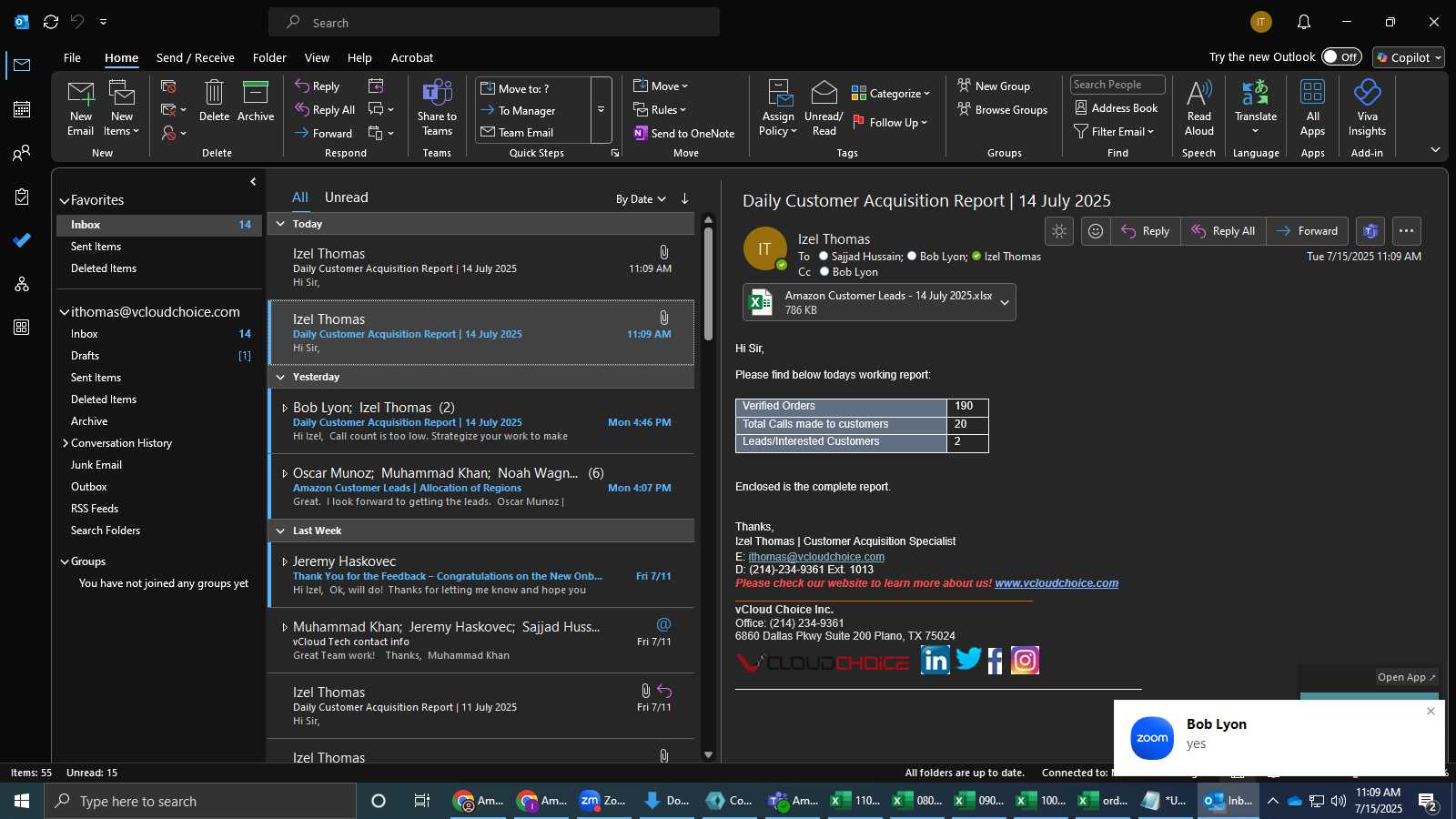Click Browse Groups in ribbon

(1002, 110)
